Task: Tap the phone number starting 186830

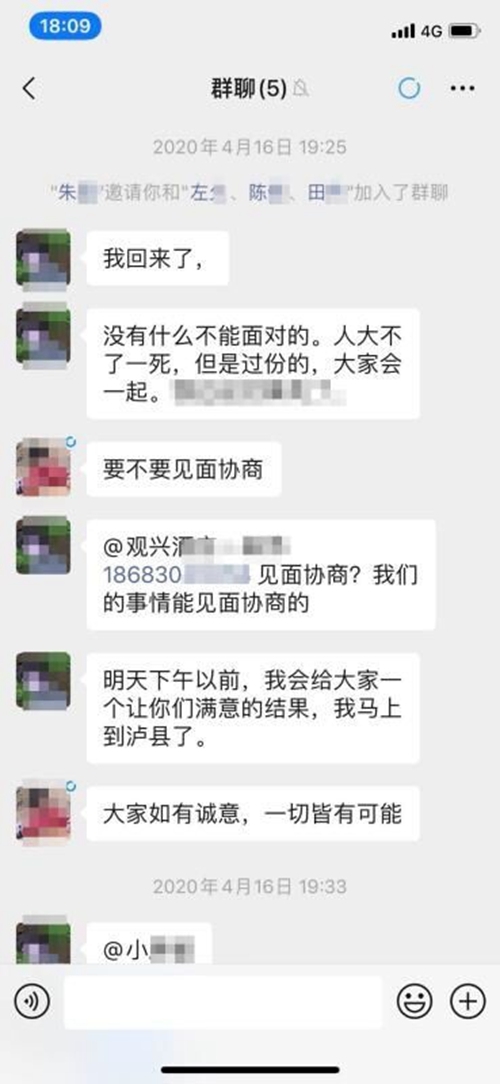Action: pyautogui.click(x=176, y=574)
